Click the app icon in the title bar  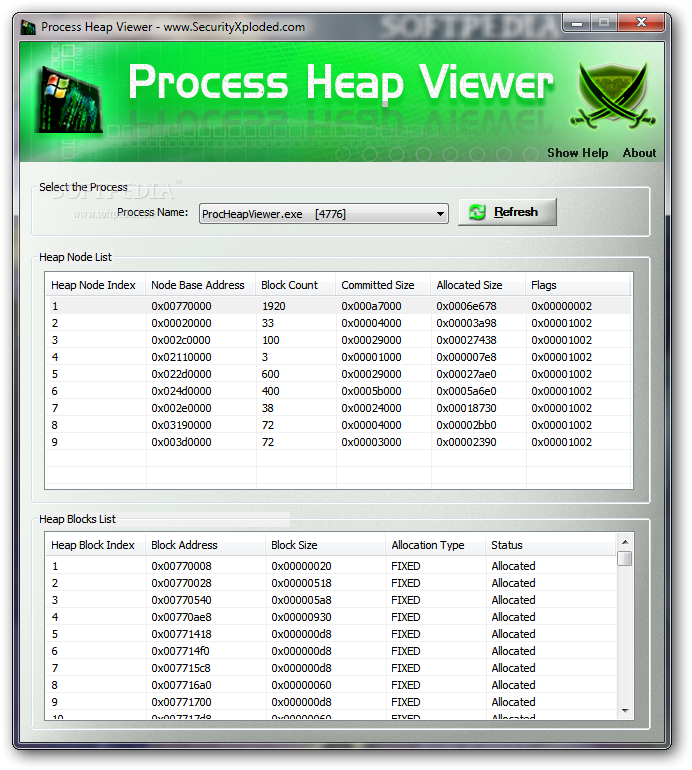point(28,27)
